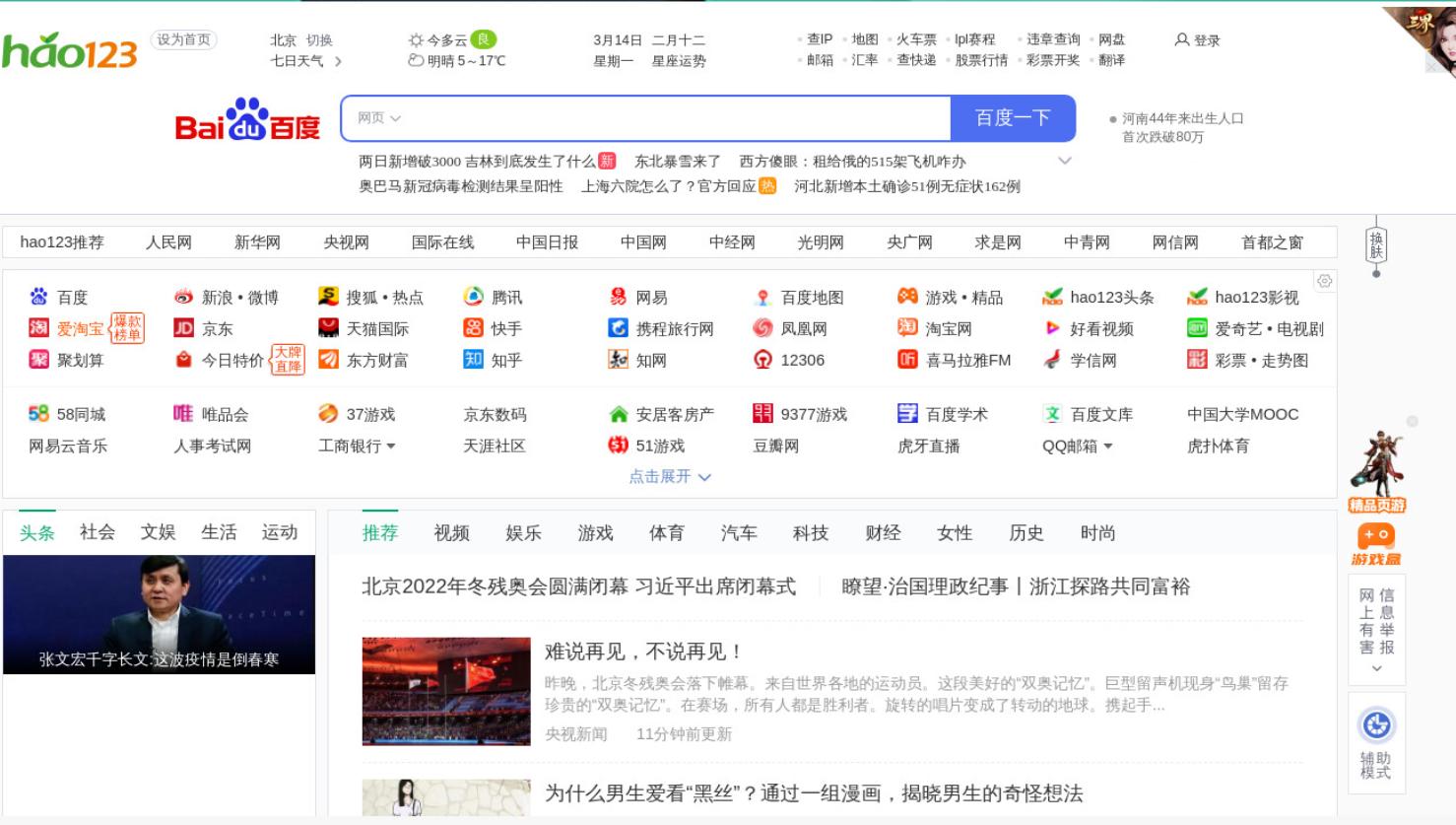
Task: Click the 快手 icon
Action: pyautogui.click(x=473, y=328)
